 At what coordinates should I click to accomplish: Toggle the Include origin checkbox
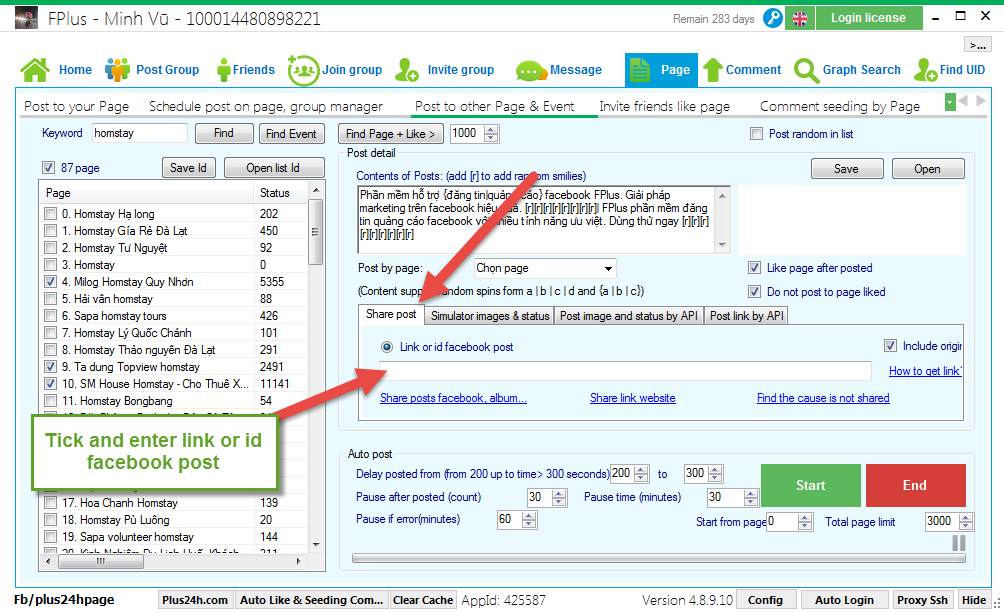tap(890, 346)
